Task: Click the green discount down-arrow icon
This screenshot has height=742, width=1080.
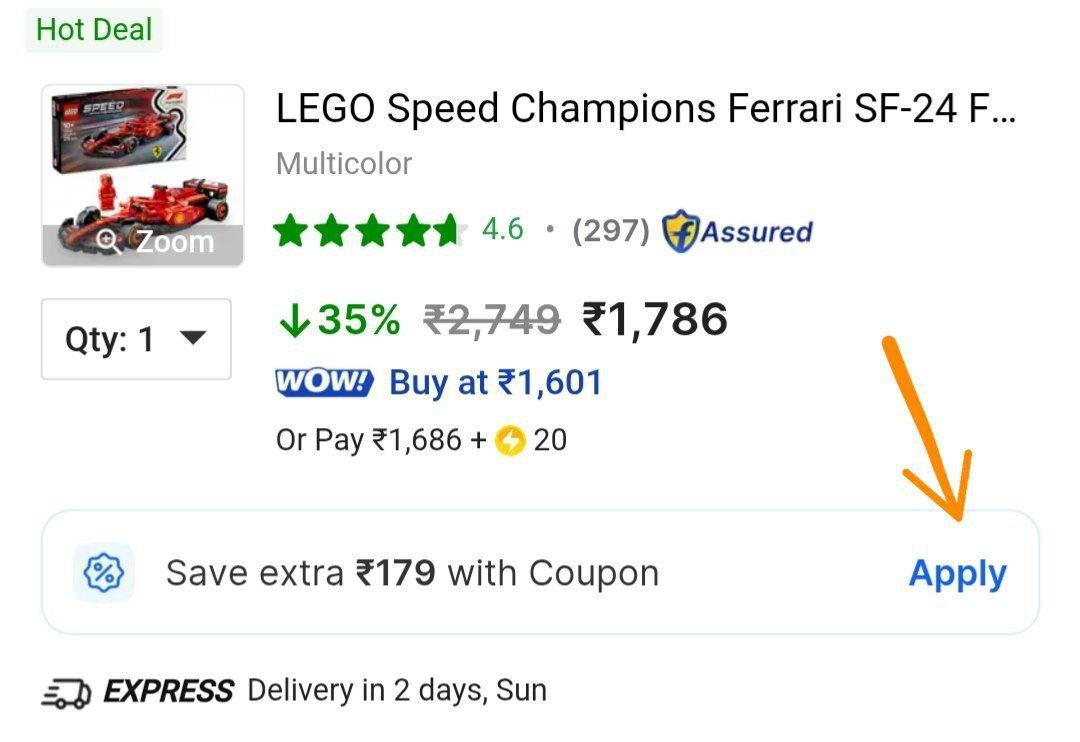Action: pos(294,320)
